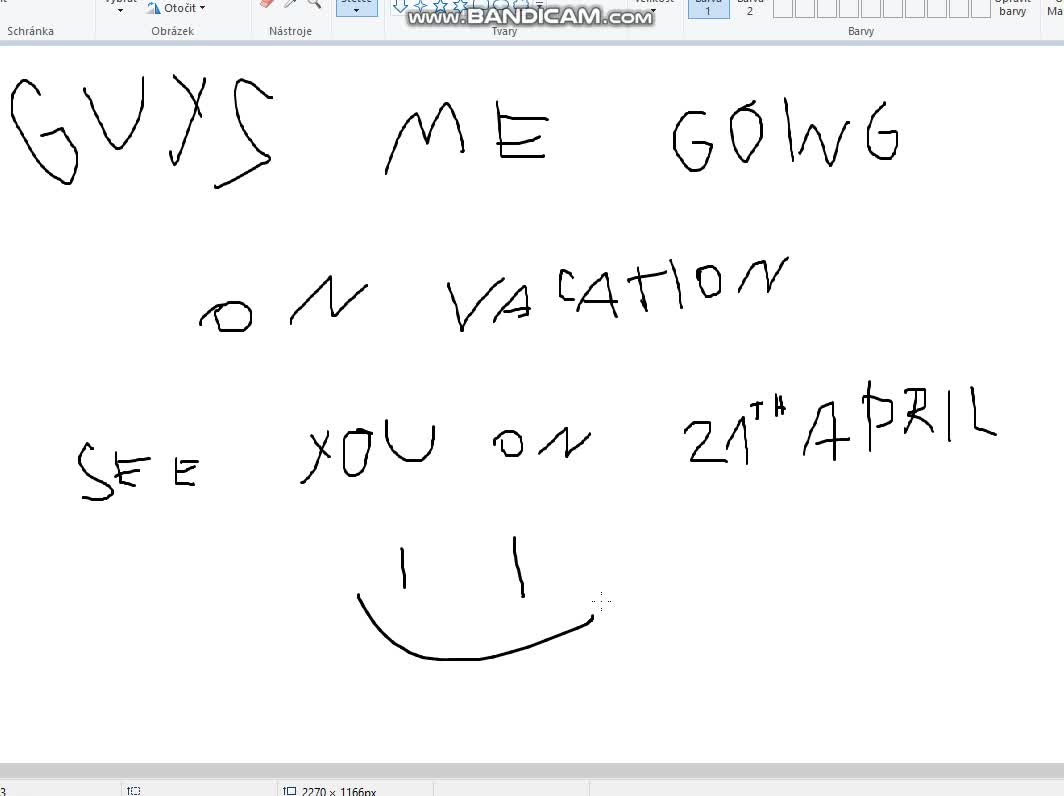Pick the last empty custom color swatch
1064x796 pixels.
[981, 9]
